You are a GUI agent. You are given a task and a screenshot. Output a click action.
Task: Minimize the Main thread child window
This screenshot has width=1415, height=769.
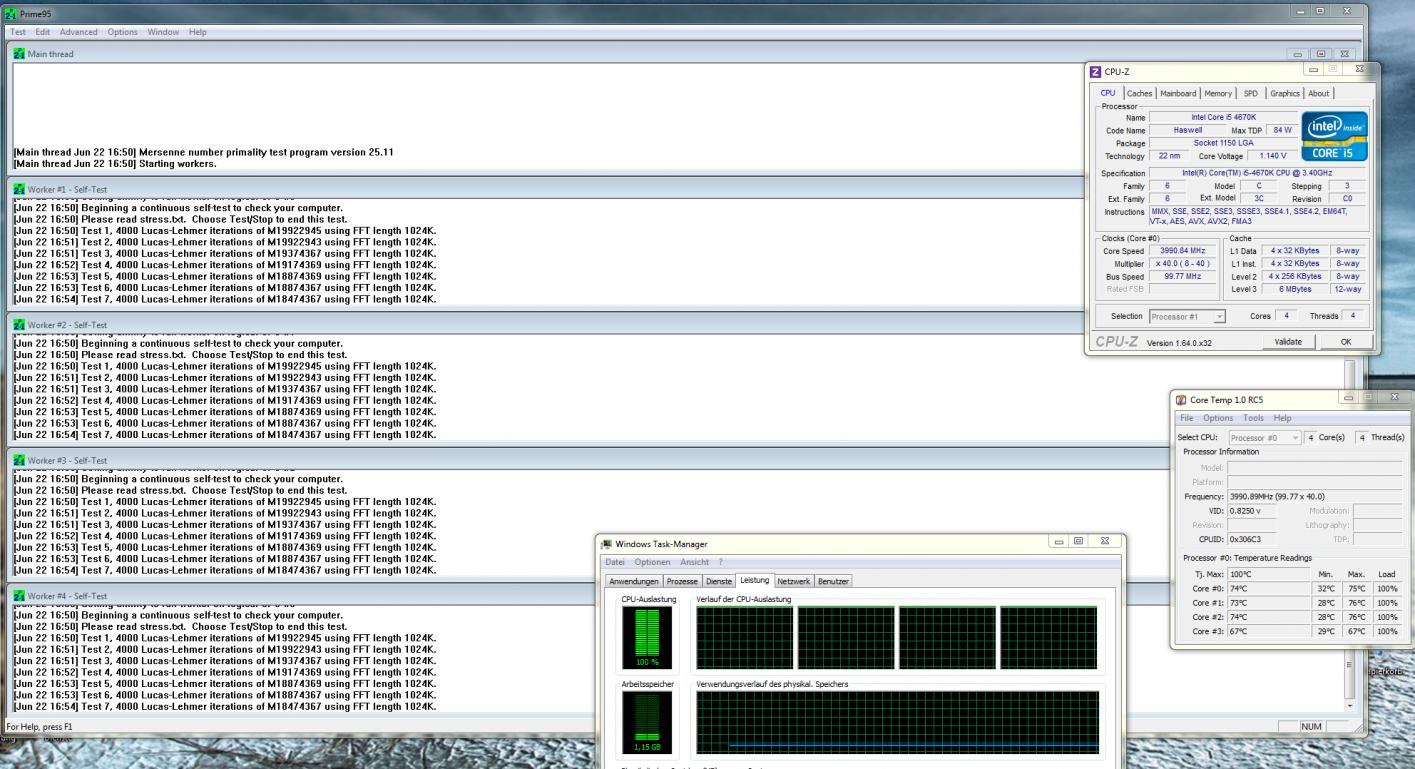pos(1300,53)
